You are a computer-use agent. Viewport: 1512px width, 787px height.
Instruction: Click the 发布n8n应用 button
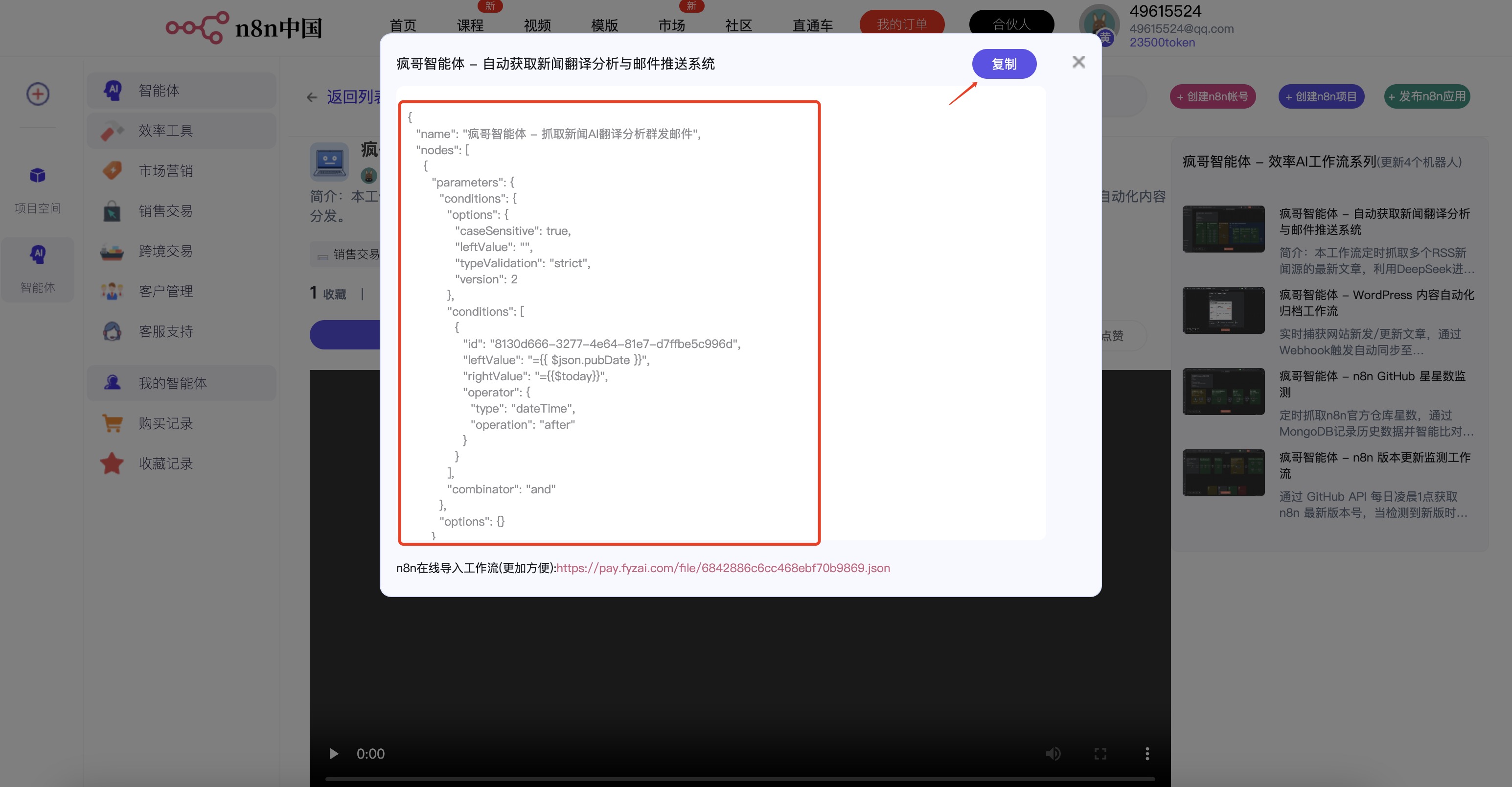[x=1427, y=97]
